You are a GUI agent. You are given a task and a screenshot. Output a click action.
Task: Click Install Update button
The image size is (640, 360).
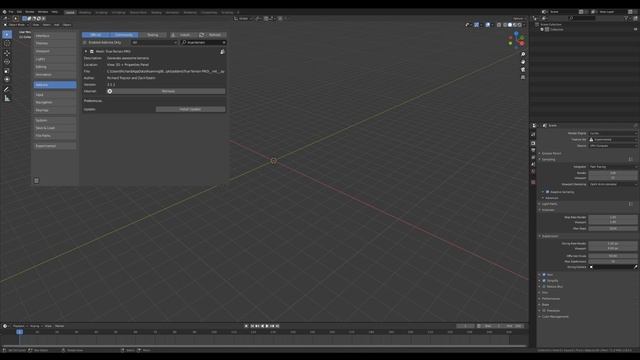tap(191, 109)
